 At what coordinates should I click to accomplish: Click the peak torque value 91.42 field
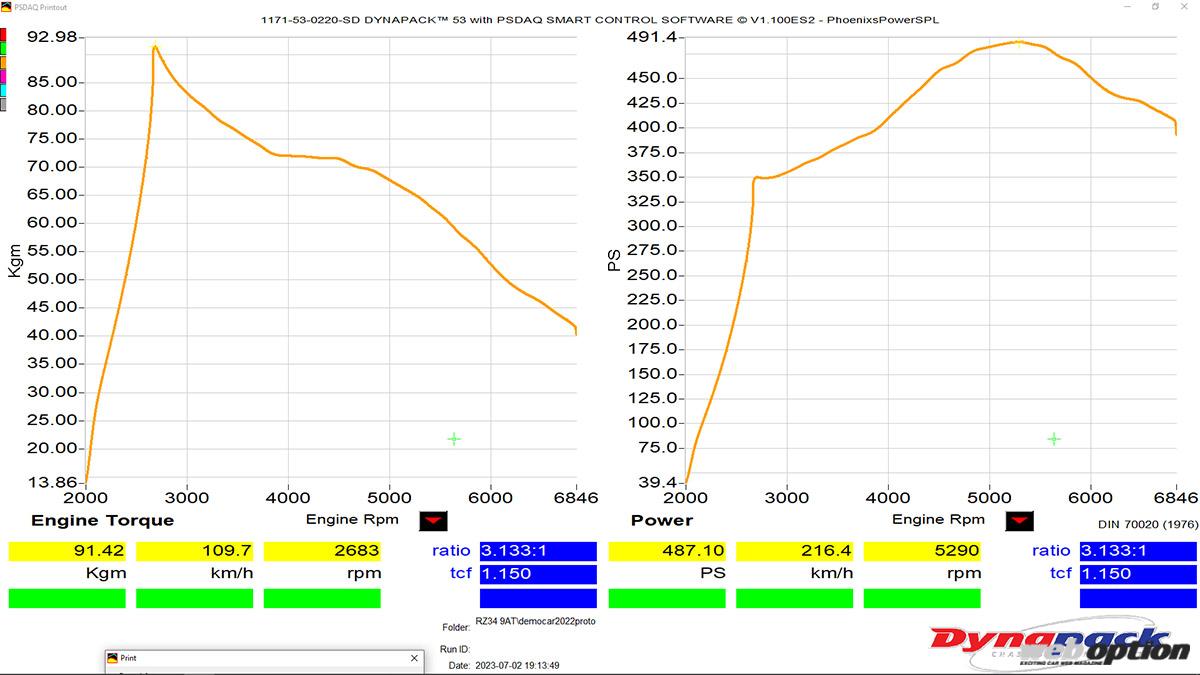67,551
